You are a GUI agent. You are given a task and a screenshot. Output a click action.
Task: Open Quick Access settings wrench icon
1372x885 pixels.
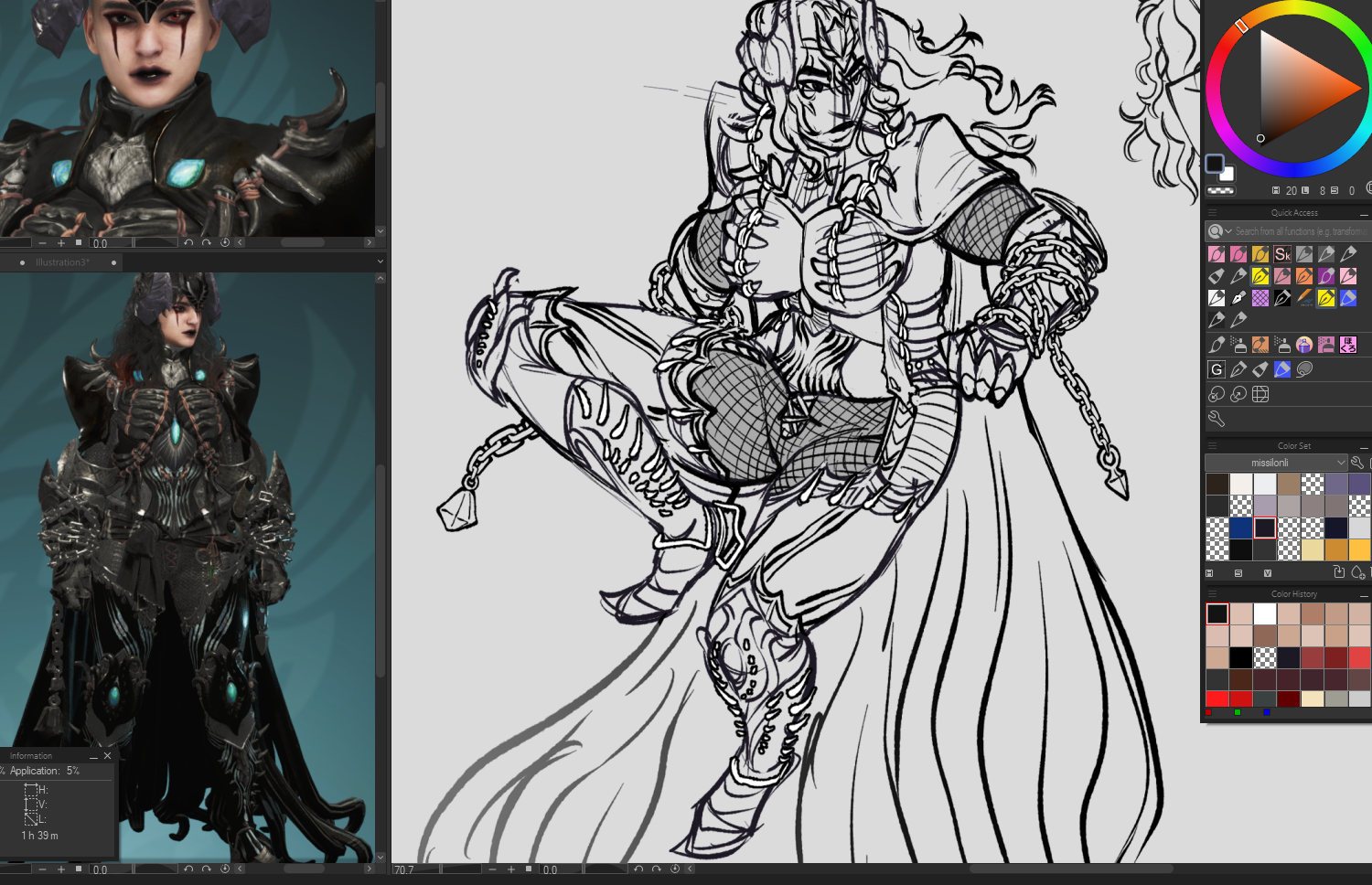pyautogui.click(x=1217, y=419)
